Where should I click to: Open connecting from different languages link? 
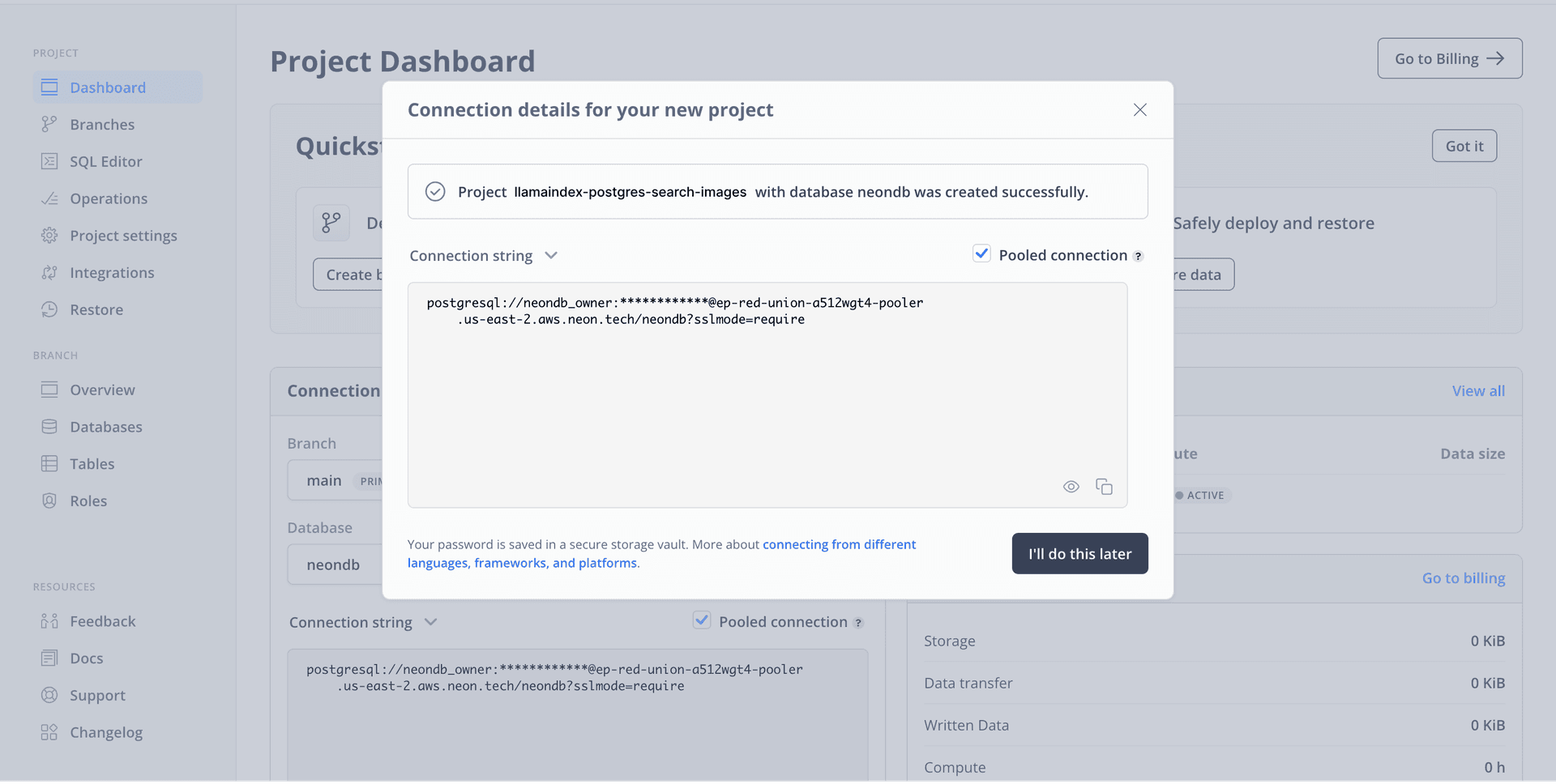839,544
